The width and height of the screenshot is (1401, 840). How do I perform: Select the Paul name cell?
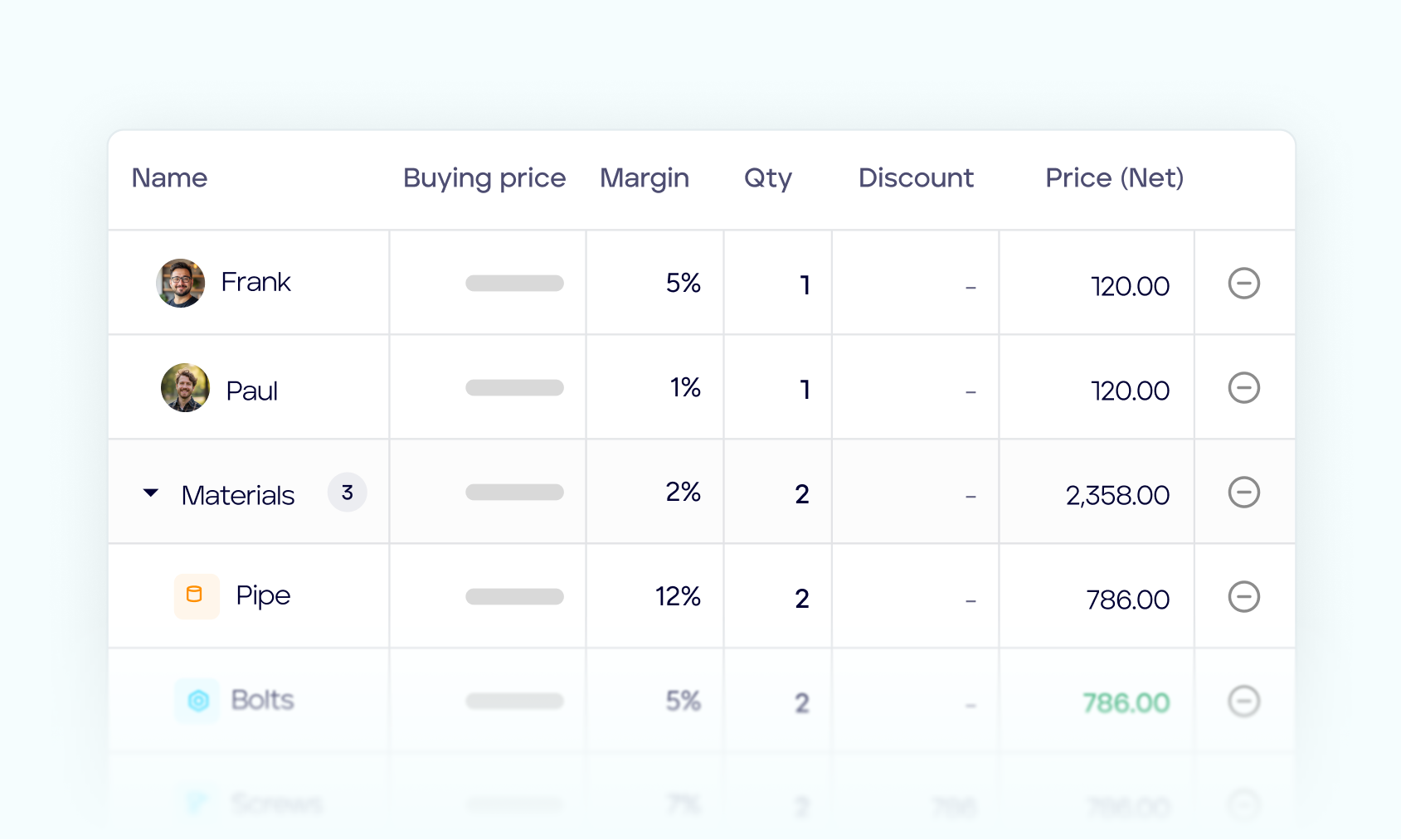pos(252,391)
